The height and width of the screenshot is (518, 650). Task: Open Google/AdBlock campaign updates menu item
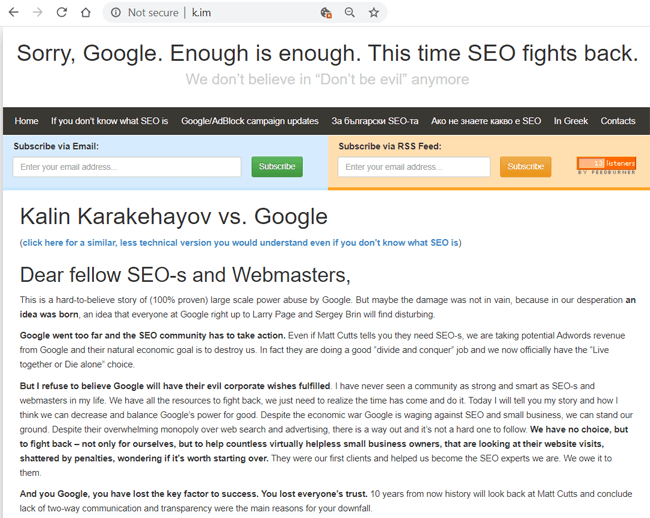[x=250, y=121]
